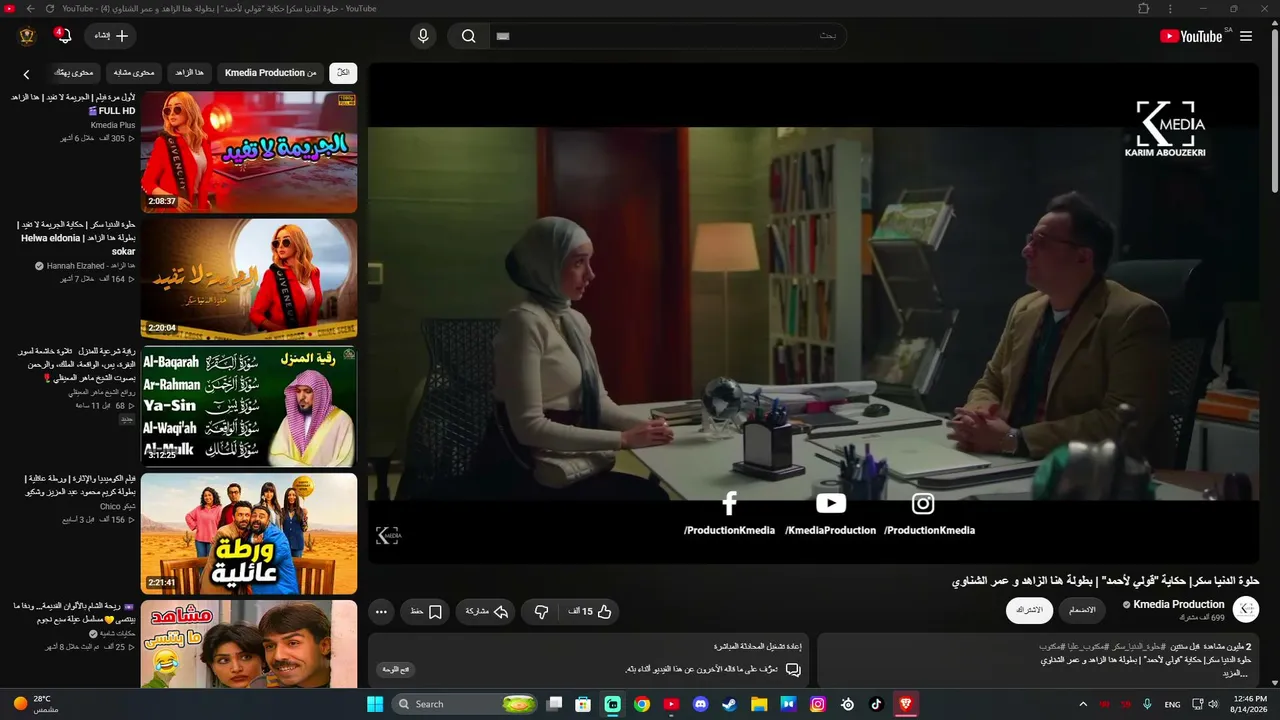Viewport: 1280px width, 720px height.
Task: Click the page vertical scrollbar
Action: [1274, 111]
